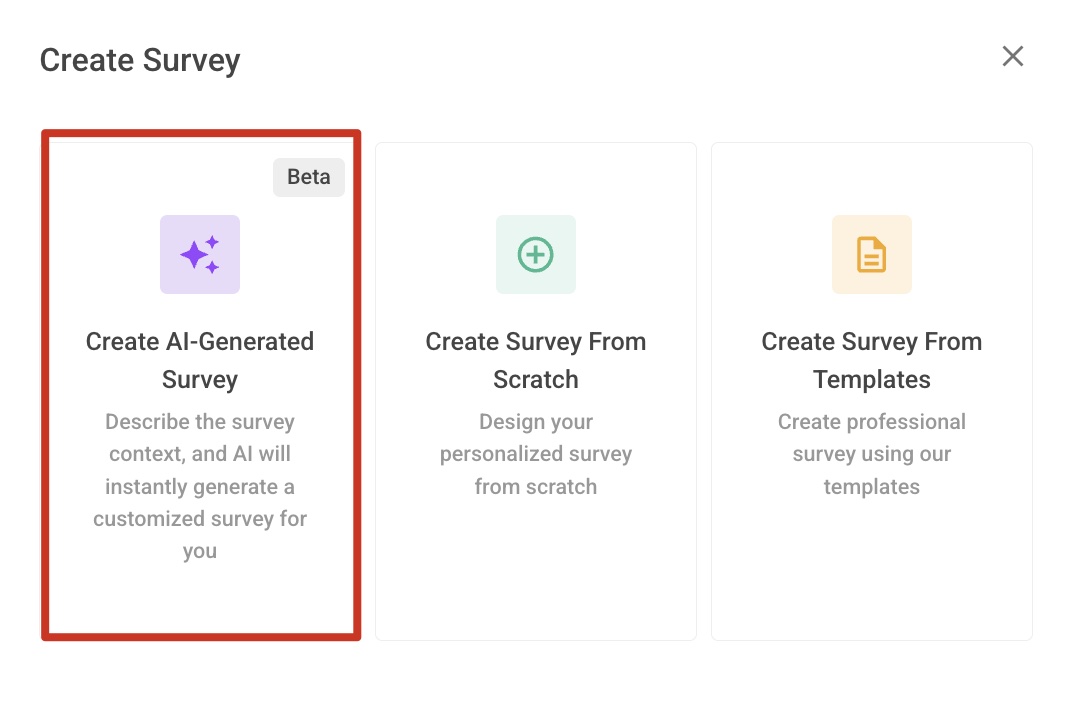The height and width of the screenshot is (718, 1070).
Task: Click 'Create professional survey using our templates' text
Action: pyautogui.click(x=871, y=454)
